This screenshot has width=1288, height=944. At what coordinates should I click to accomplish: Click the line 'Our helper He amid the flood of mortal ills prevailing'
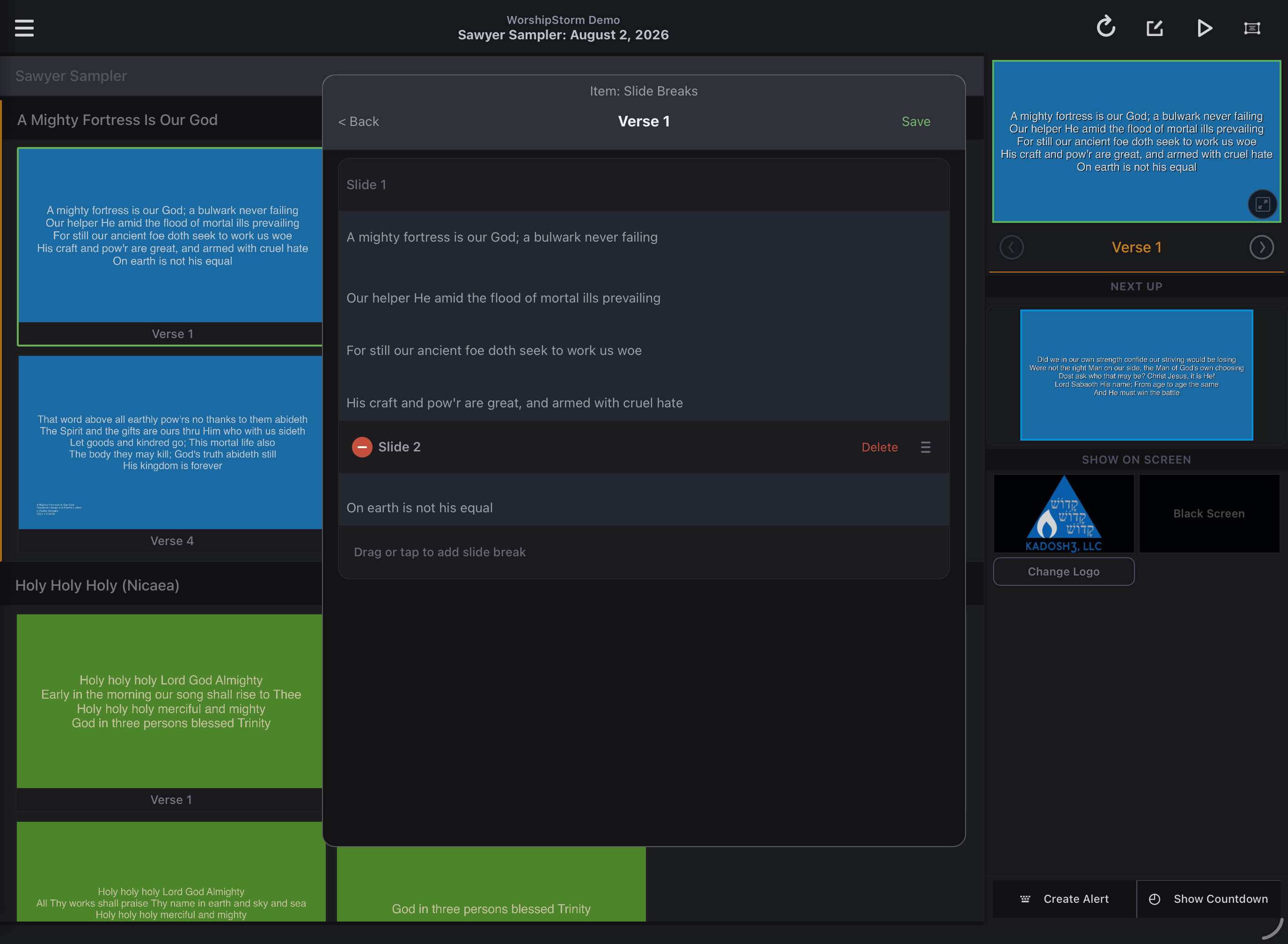coord(644,298)
